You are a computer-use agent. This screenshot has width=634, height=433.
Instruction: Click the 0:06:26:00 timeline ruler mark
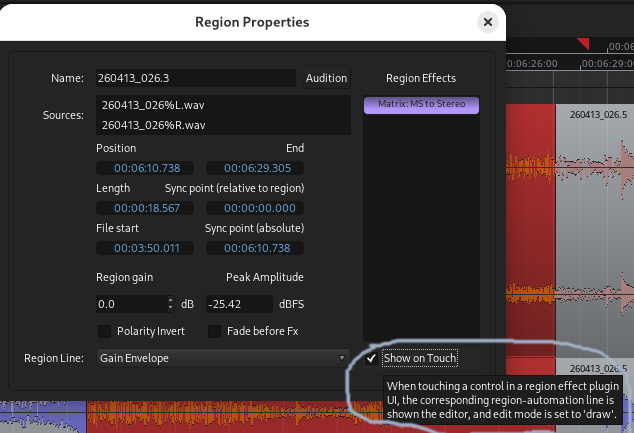[x=532, y=63]
